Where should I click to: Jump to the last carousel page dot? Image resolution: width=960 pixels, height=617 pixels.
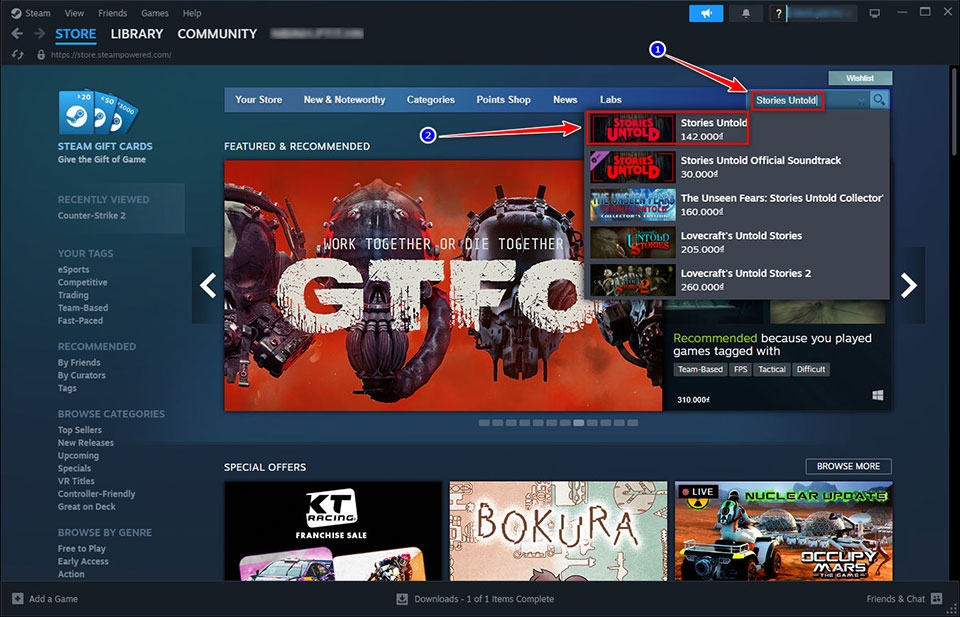[632, 423]
